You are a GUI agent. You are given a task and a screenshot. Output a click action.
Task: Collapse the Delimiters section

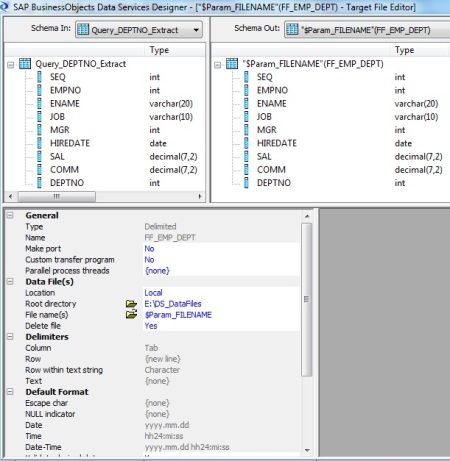10,337
